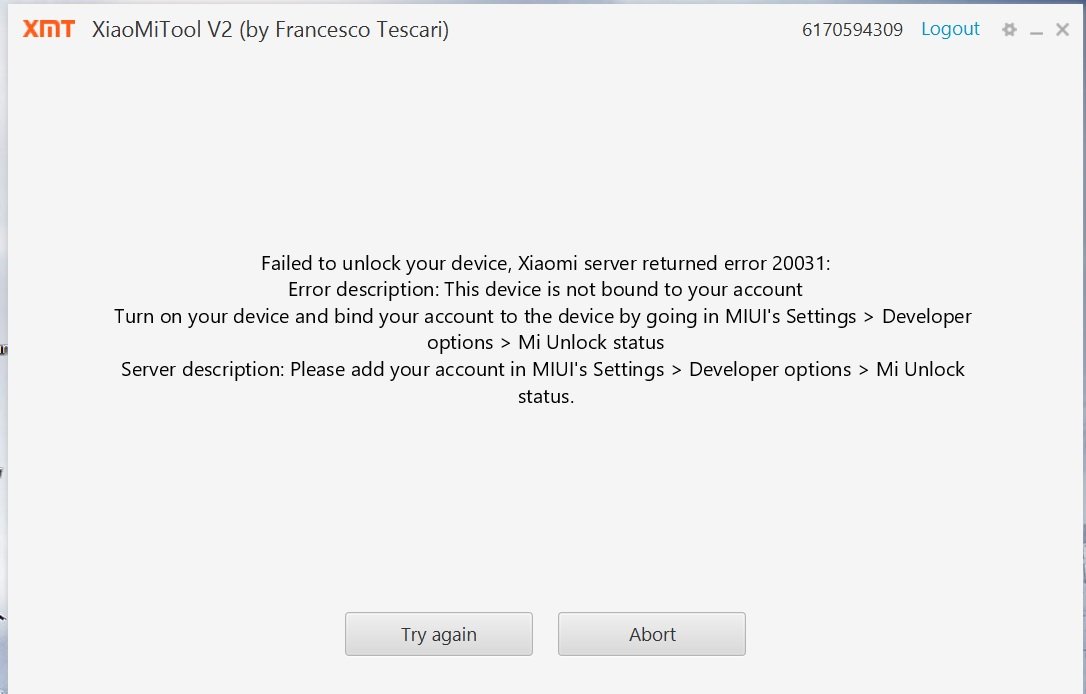Click the 'Turn on your device' instruction line
The image size is (1086, 694).
pos(543,317)
